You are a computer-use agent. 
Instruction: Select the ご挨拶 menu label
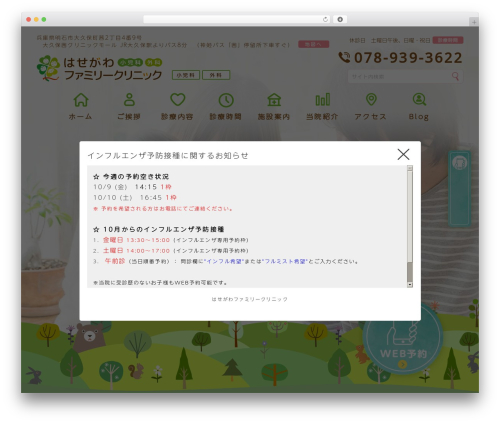pyautogui.click(x=129, y=117)
